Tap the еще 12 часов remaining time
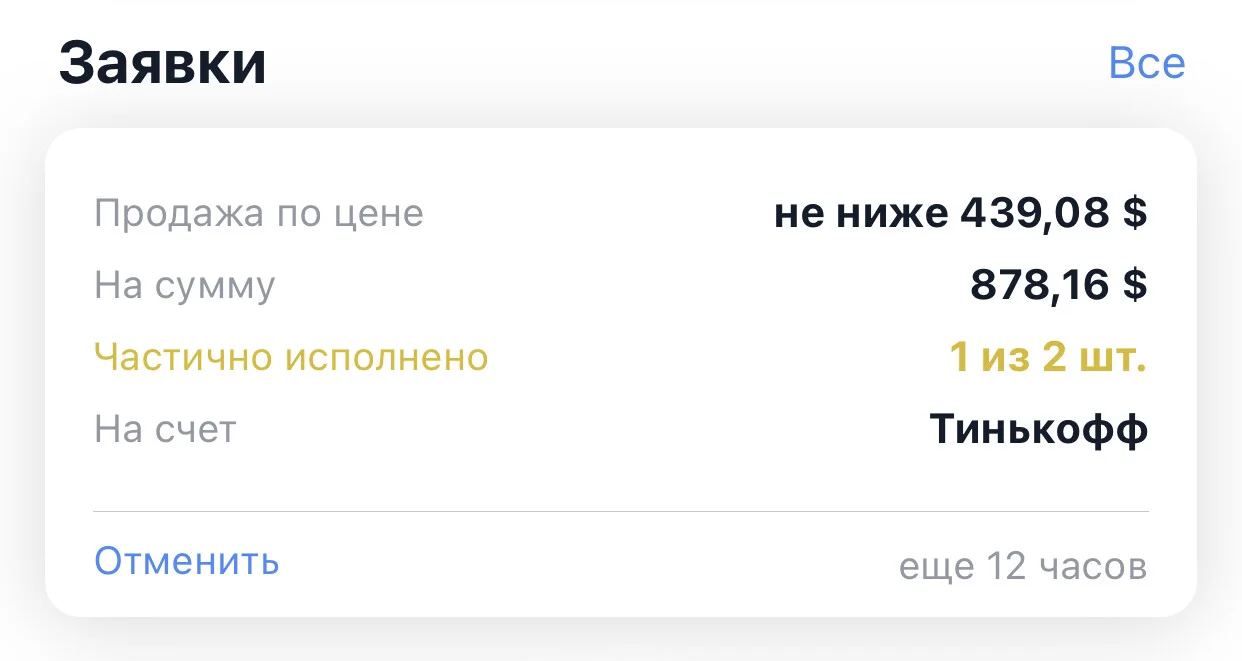1242x661 pixels. coord(1023,567)
